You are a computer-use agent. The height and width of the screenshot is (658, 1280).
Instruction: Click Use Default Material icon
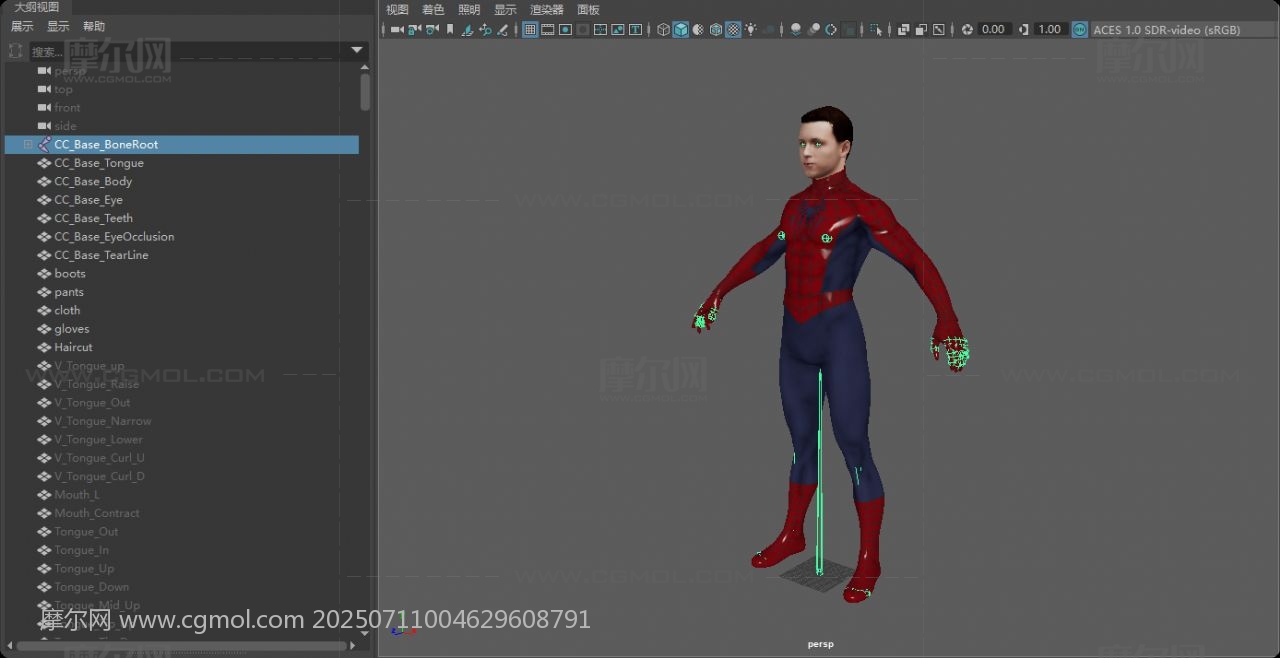pos(698,30)
